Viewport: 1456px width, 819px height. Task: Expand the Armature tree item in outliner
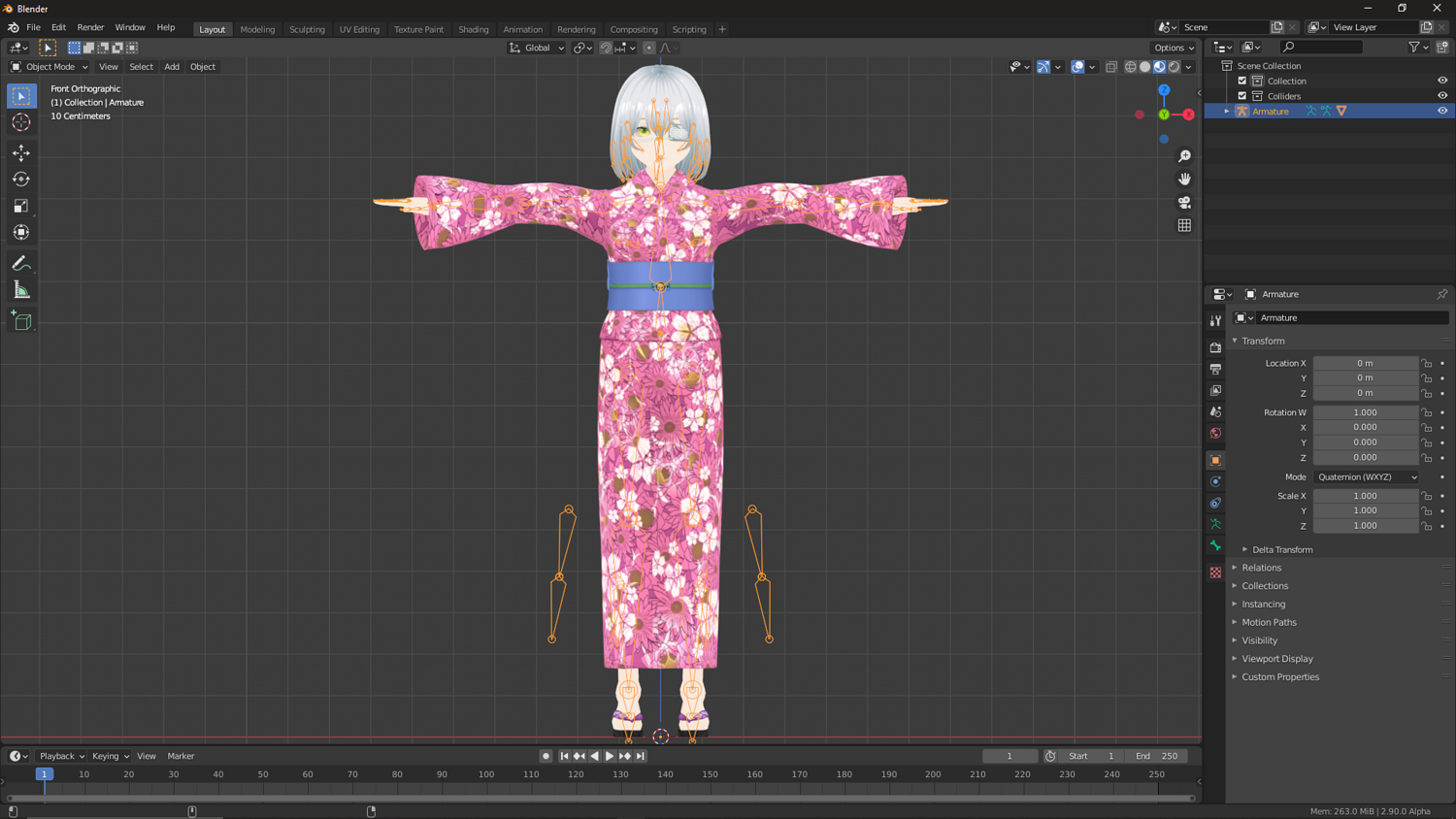tap(1227, 112)
